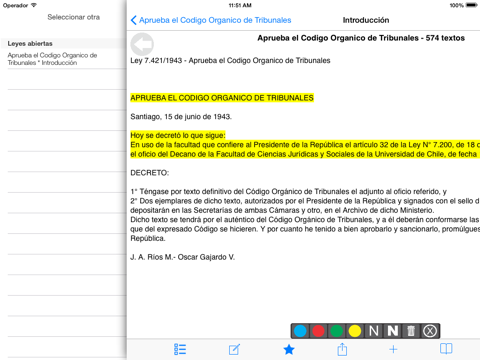
Task: Tap Seleccionar otra in the sidebar
Action: [73, 17]
